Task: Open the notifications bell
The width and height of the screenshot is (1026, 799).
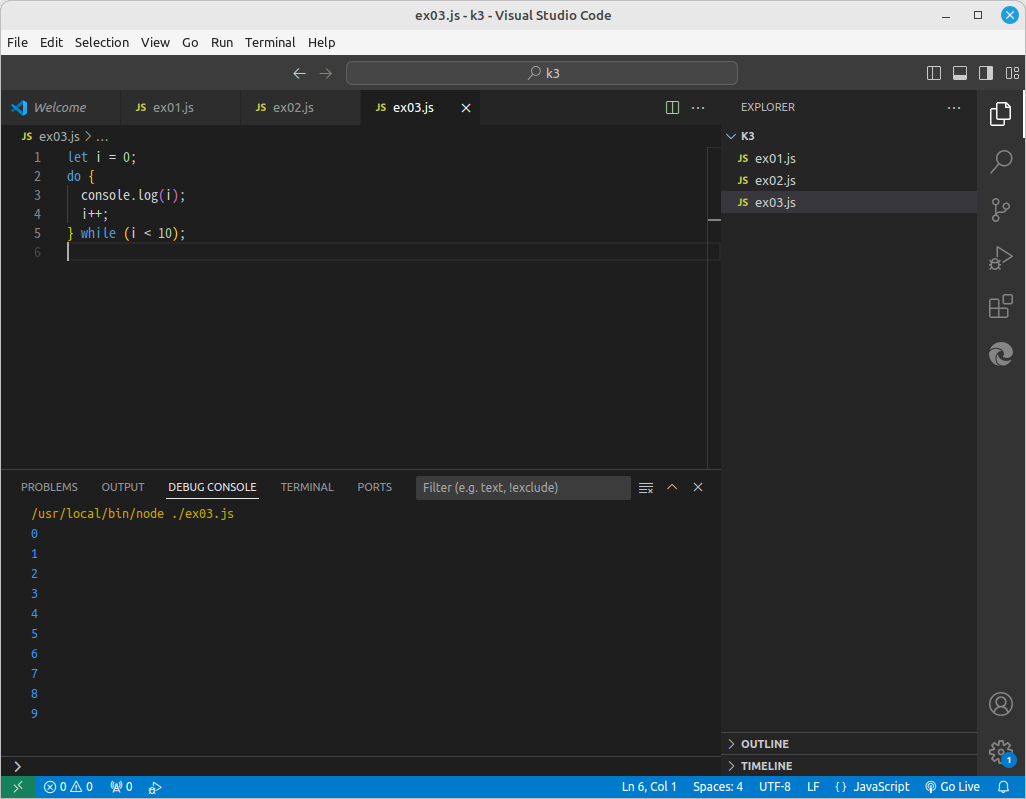Action: [x=1003, y=787]
